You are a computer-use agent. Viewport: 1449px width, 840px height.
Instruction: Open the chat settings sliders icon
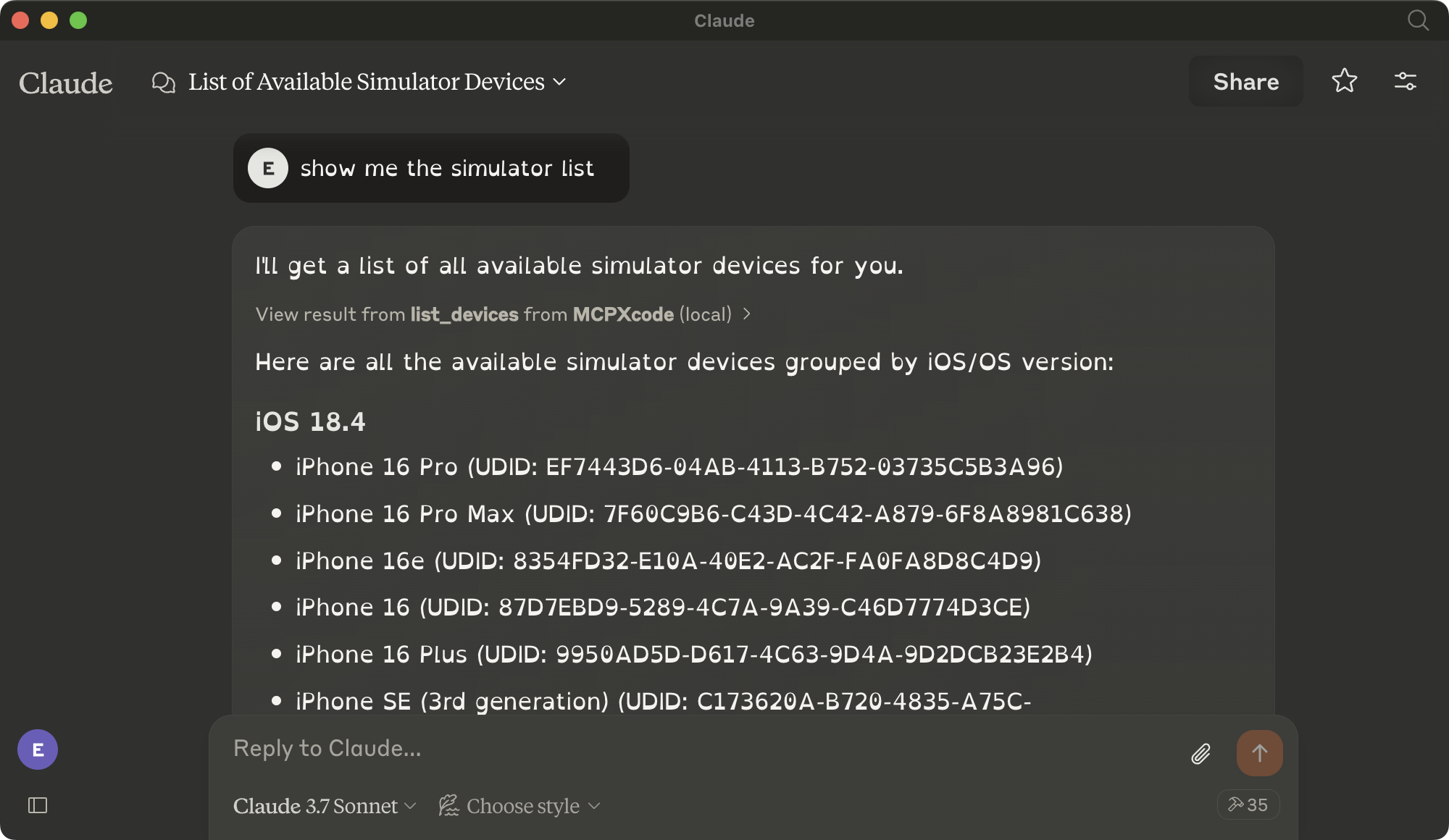point(1405,81)
